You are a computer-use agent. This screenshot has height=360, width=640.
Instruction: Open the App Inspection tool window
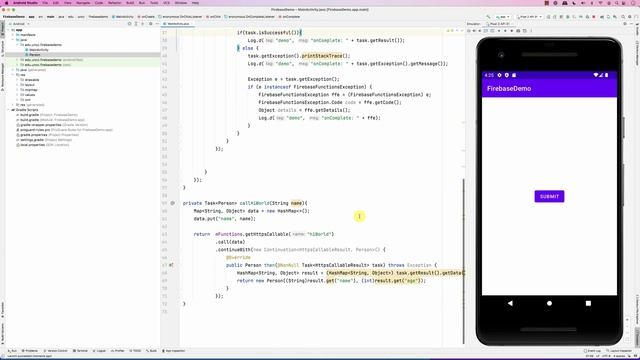click(174, 351)
